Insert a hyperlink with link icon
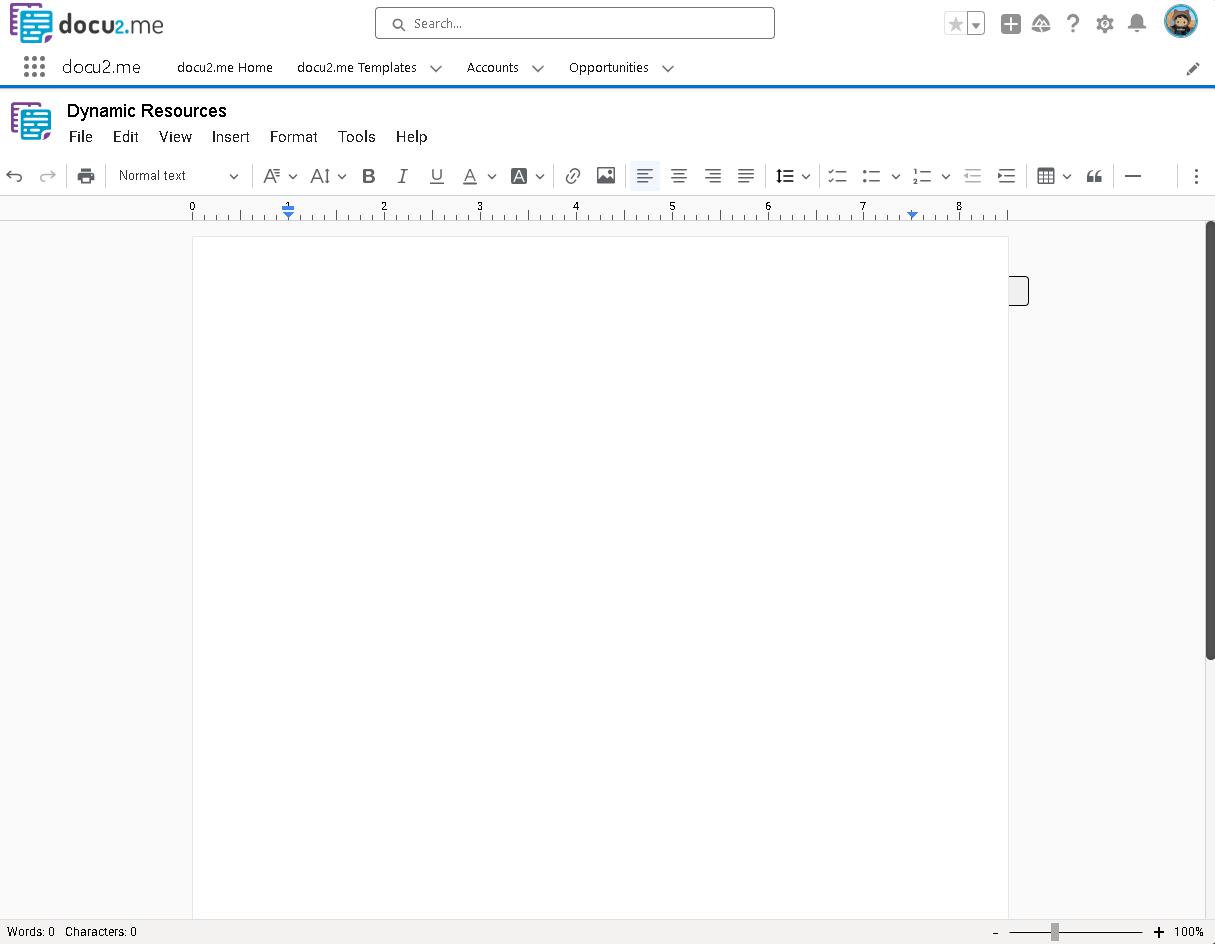The height and width of the screenshot is (944, 1215). tap(573, 176)
